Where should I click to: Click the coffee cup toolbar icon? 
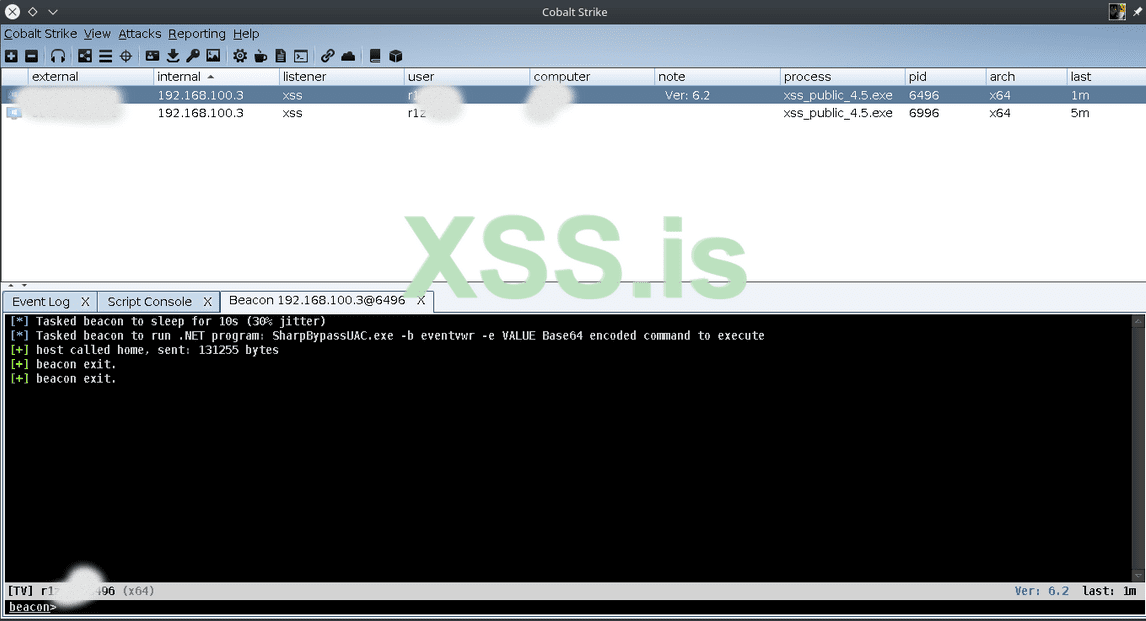click(x=260, y=56)
